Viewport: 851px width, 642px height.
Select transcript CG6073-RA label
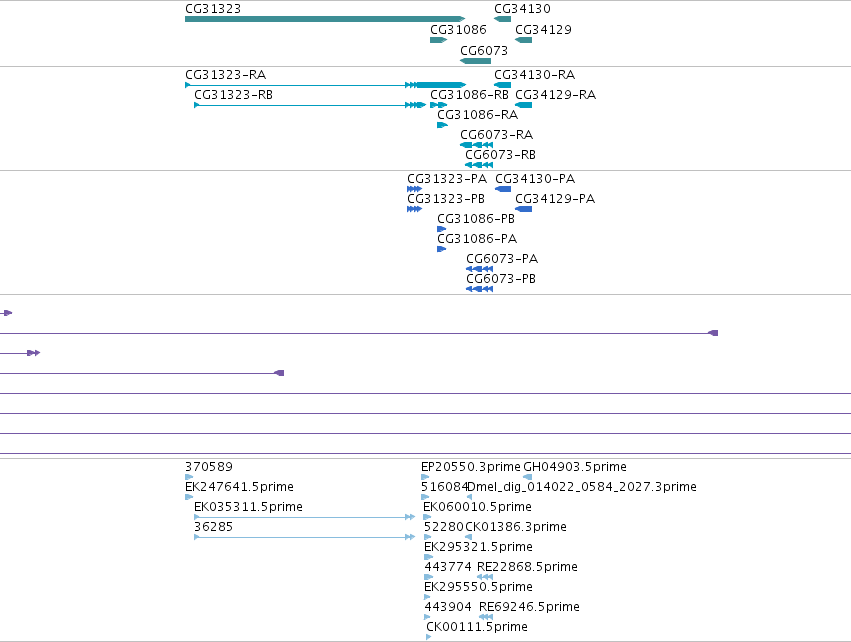point(497,135)
